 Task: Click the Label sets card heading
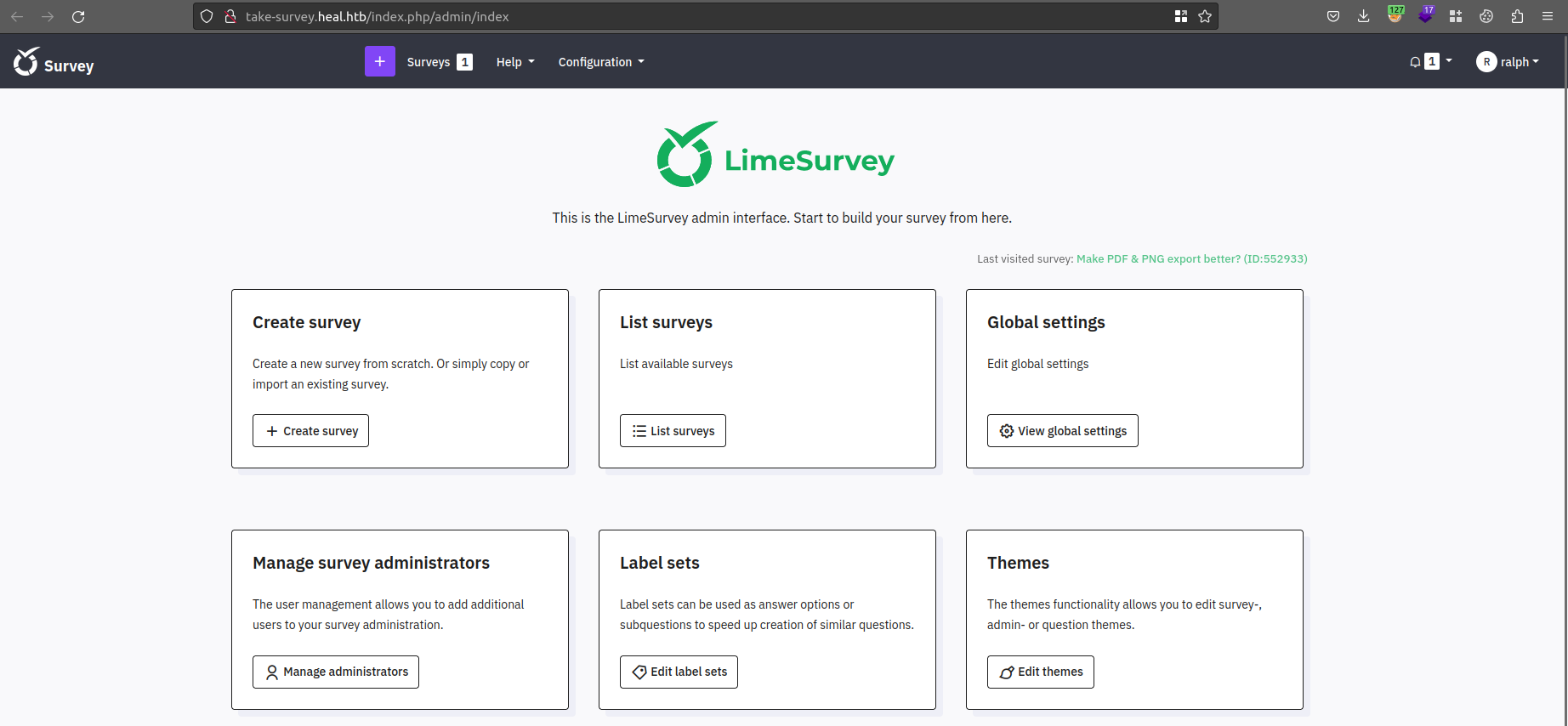tap(659, 563)
